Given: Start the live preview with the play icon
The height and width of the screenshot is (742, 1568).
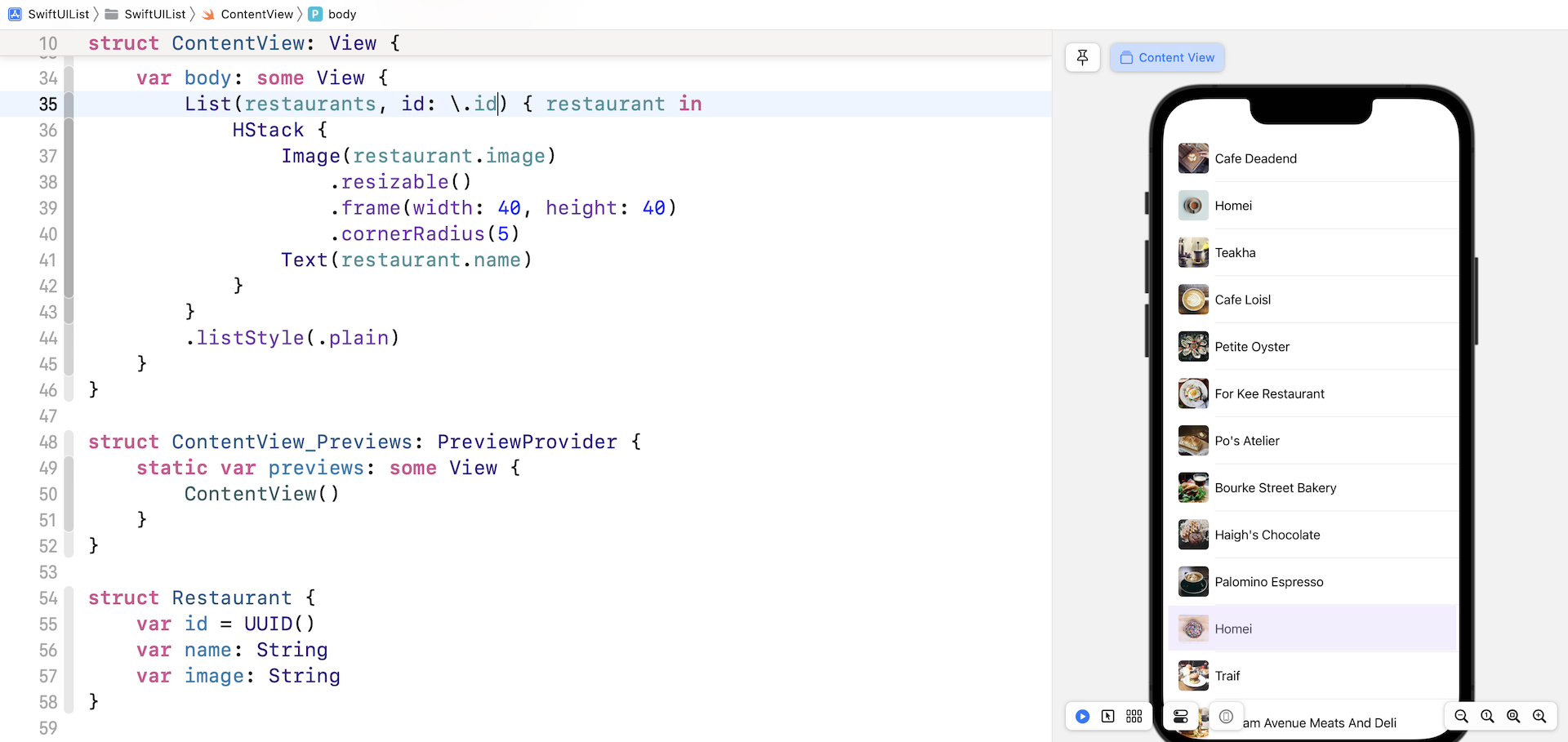Looking at the screenshot, I should click(x=1082, y=716).
